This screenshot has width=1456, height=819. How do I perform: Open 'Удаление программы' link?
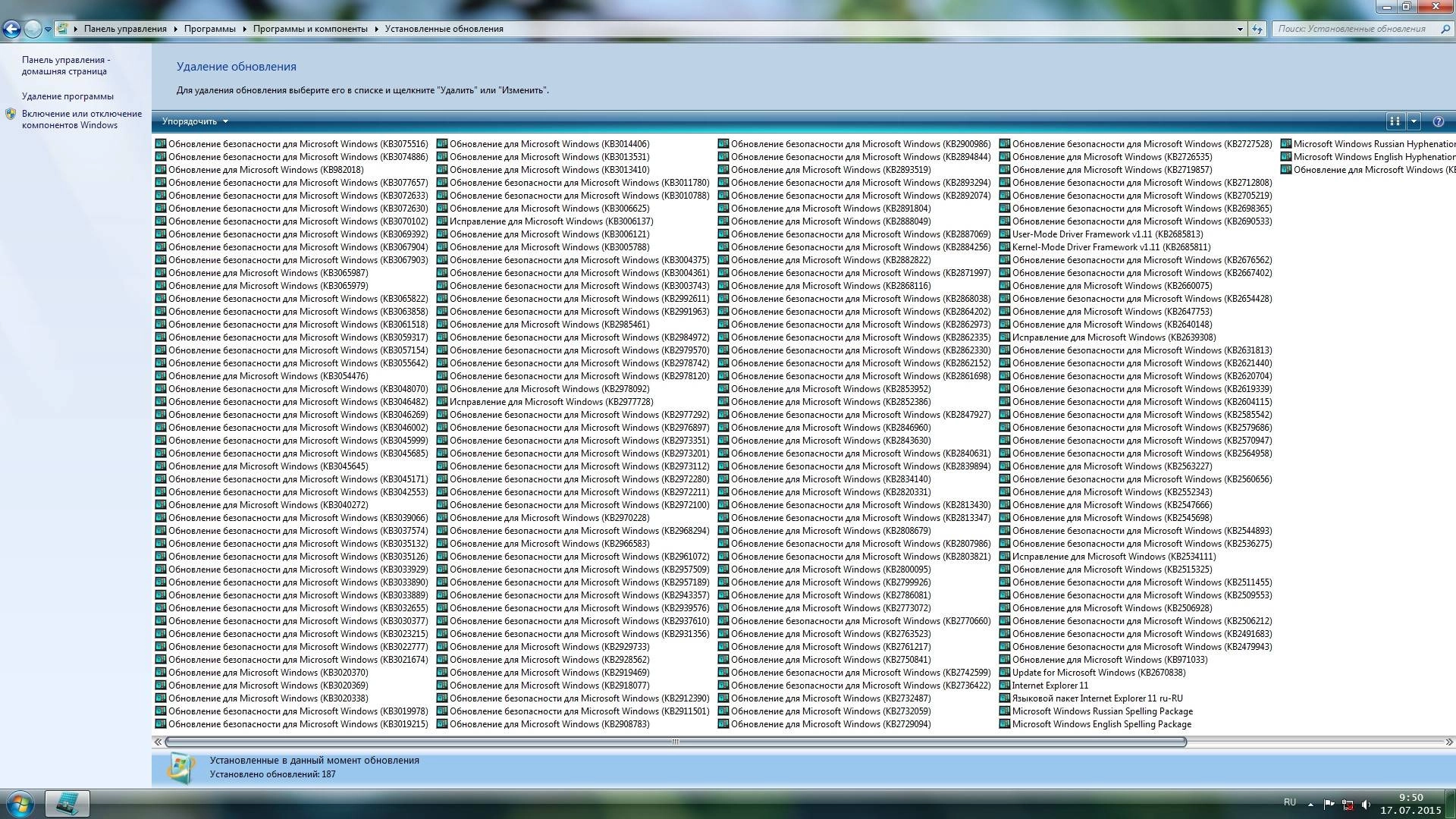point(67,96)
